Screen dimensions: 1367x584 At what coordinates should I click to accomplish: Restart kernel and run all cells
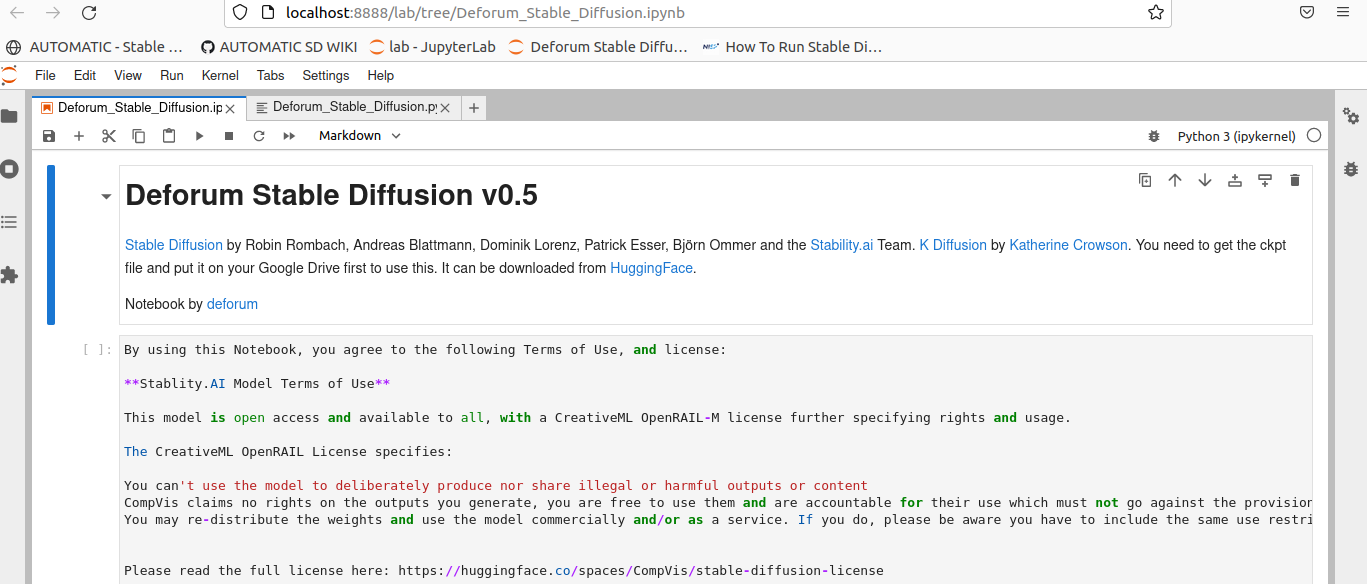pyautogui.click(x=289, y=136)
